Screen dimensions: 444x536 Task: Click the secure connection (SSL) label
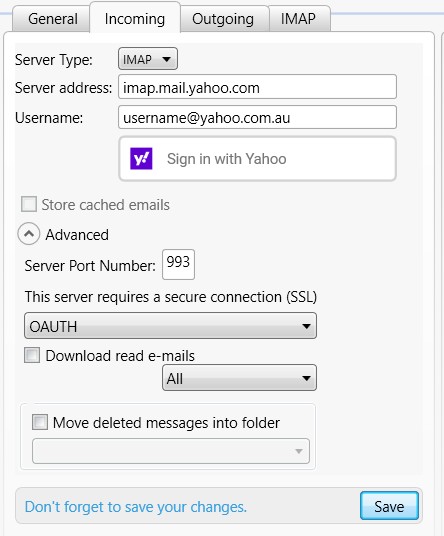[x=171, y=297]
